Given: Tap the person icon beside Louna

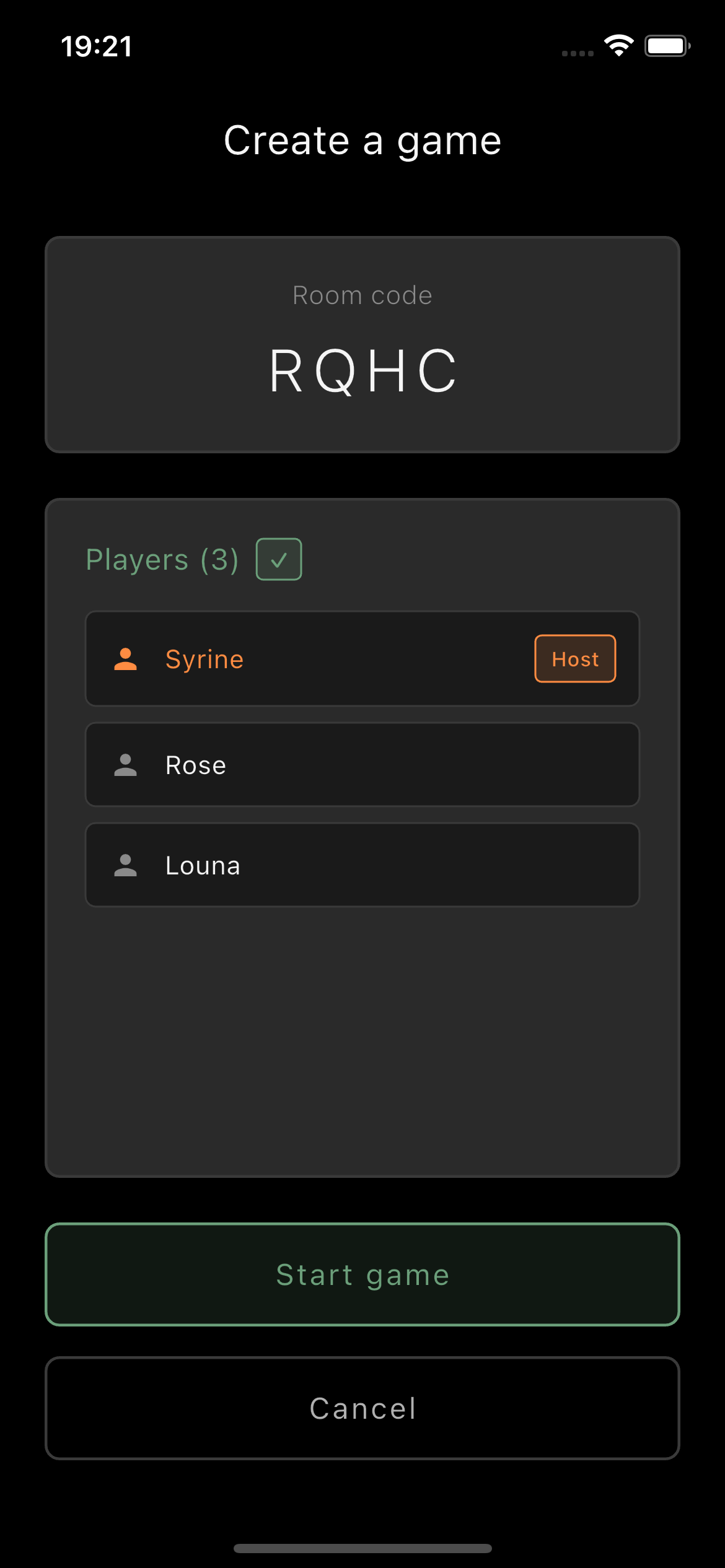Looking at the screenshot, I should [x=125, y=865].
